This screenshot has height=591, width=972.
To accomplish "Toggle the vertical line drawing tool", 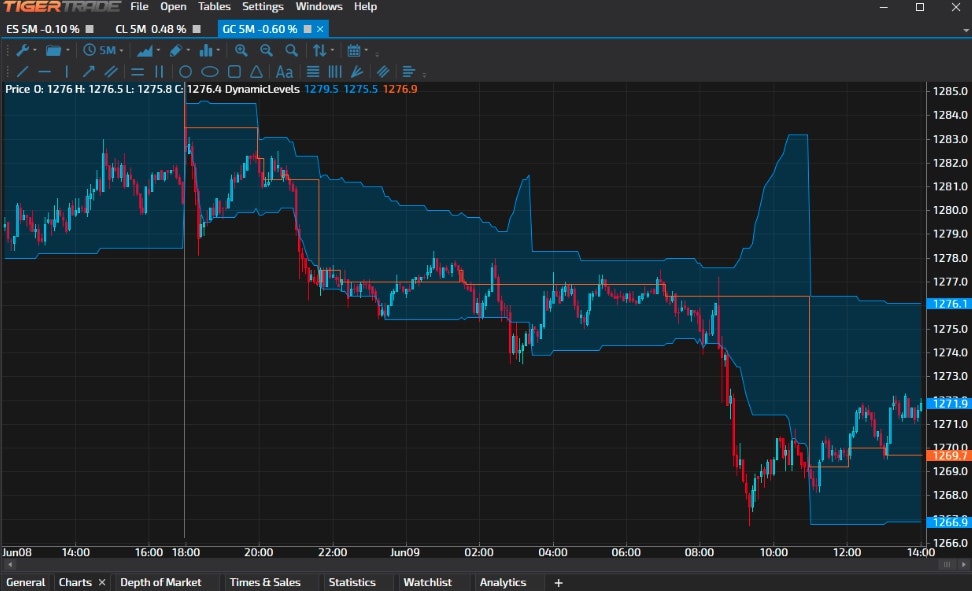I will pyautogui.click(x=66, y=71).
